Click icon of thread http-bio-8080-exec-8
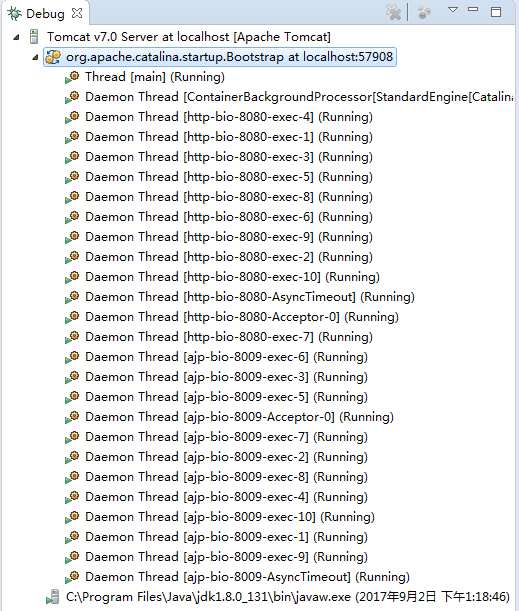Screen dimensions: 519x611 72,197
